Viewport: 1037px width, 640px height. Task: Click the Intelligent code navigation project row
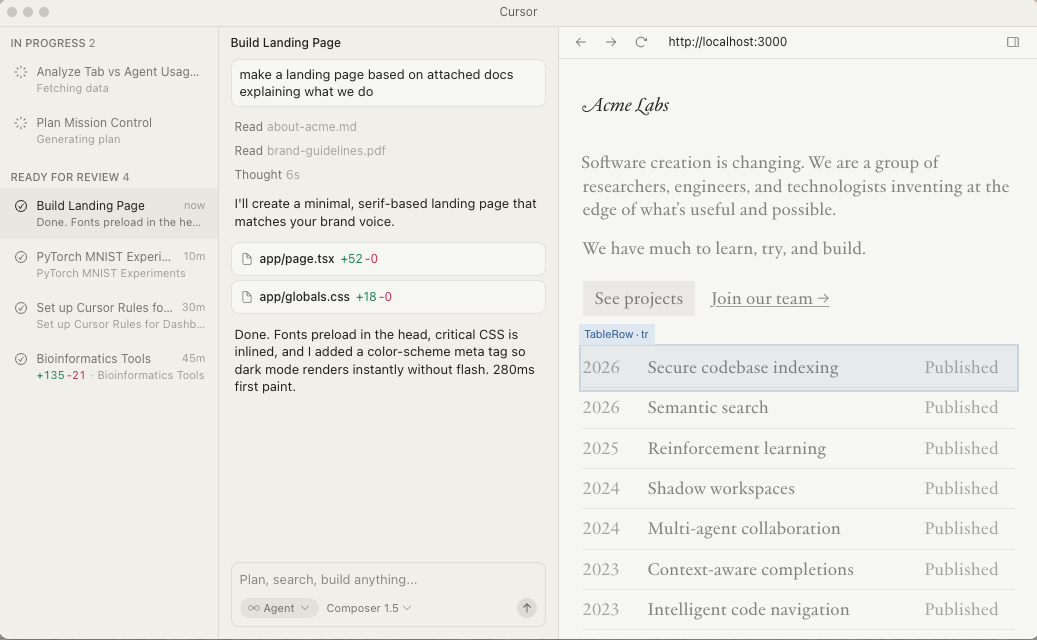(x=799, y=610)
